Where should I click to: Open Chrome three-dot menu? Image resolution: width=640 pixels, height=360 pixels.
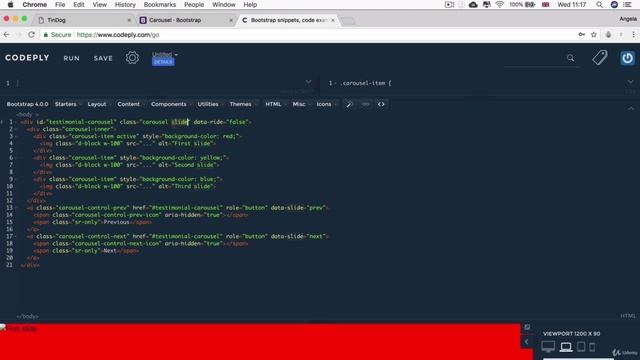point(633,35)
